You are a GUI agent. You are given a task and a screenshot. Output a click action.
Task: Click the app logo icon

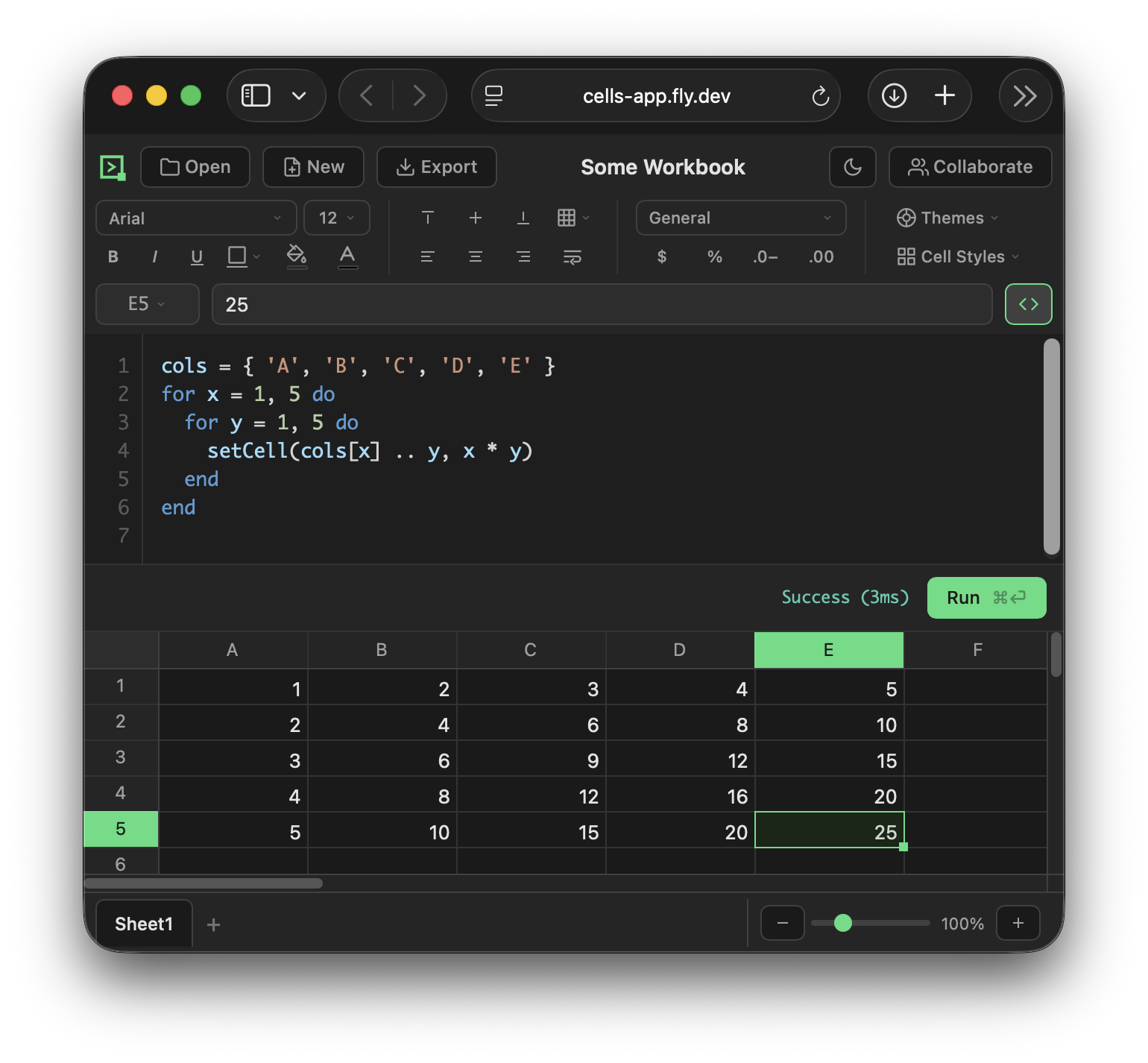(113, 167)
